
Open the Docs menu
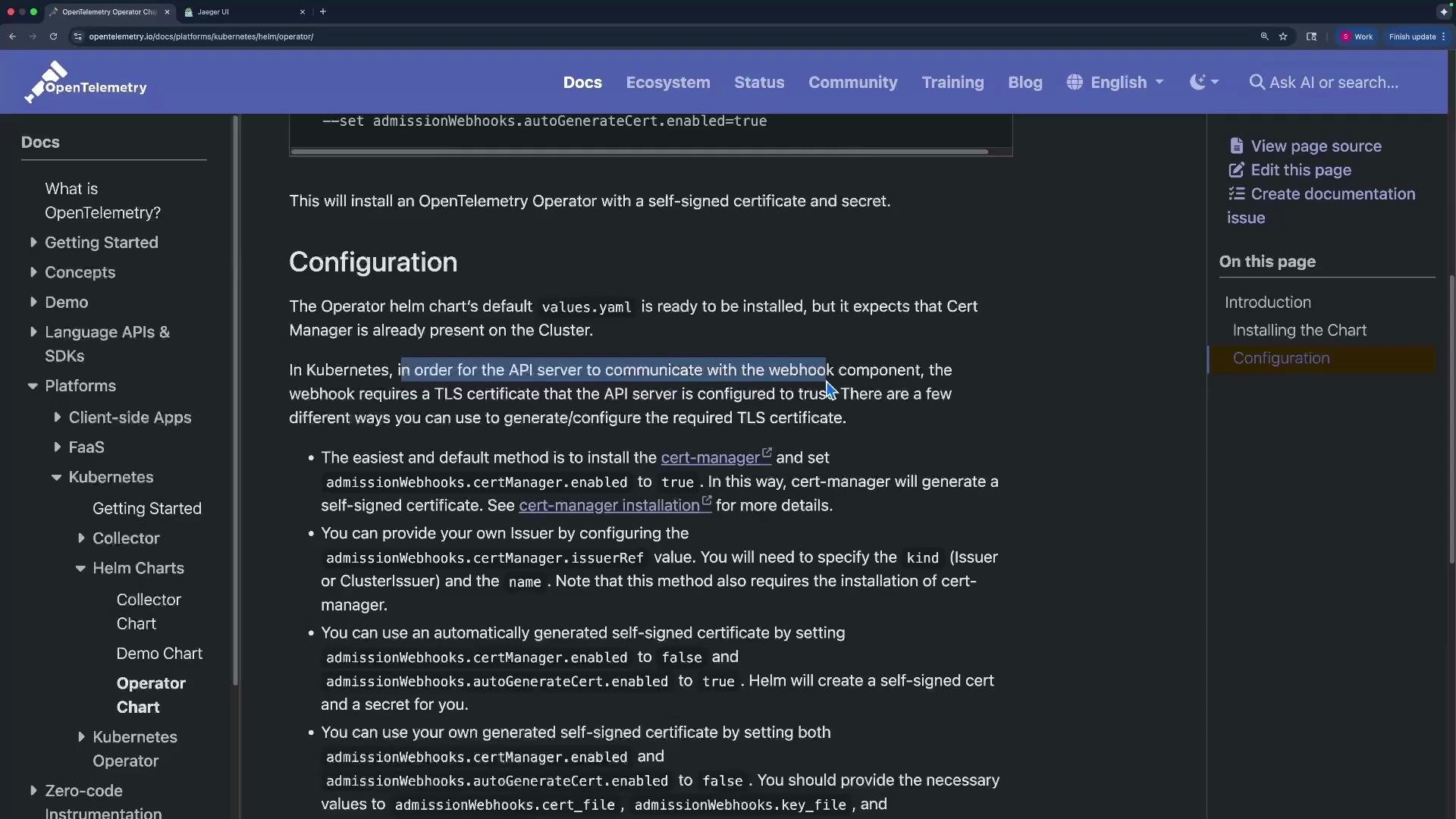click(x=582, y=82)
